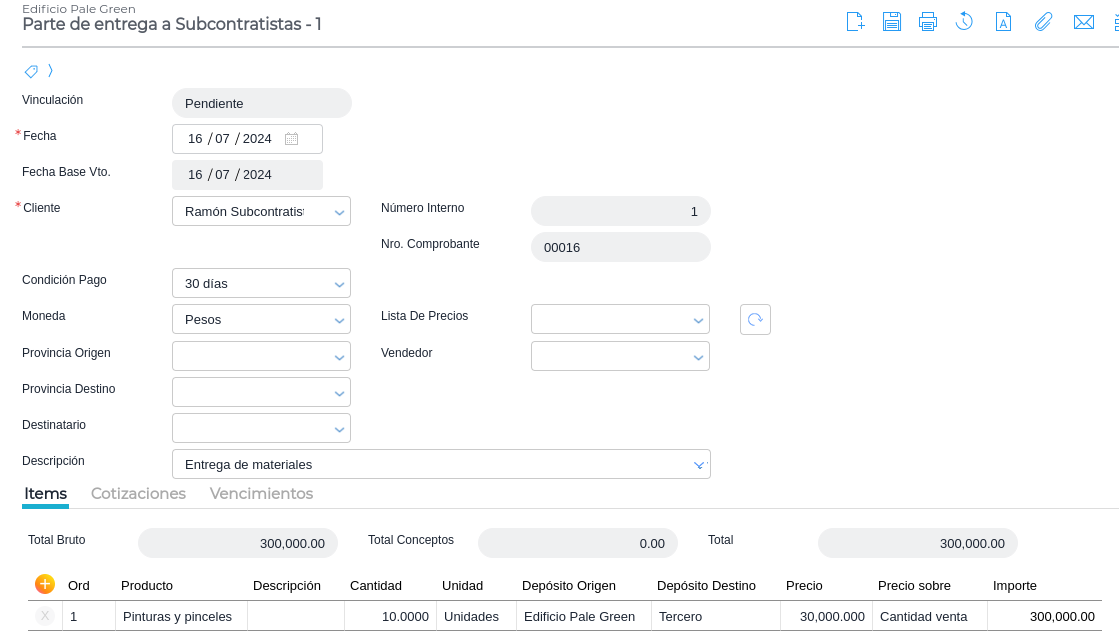Expand the Cliente dropdown
Viewport: 1119px width, 641px height.
pos(340,212)
